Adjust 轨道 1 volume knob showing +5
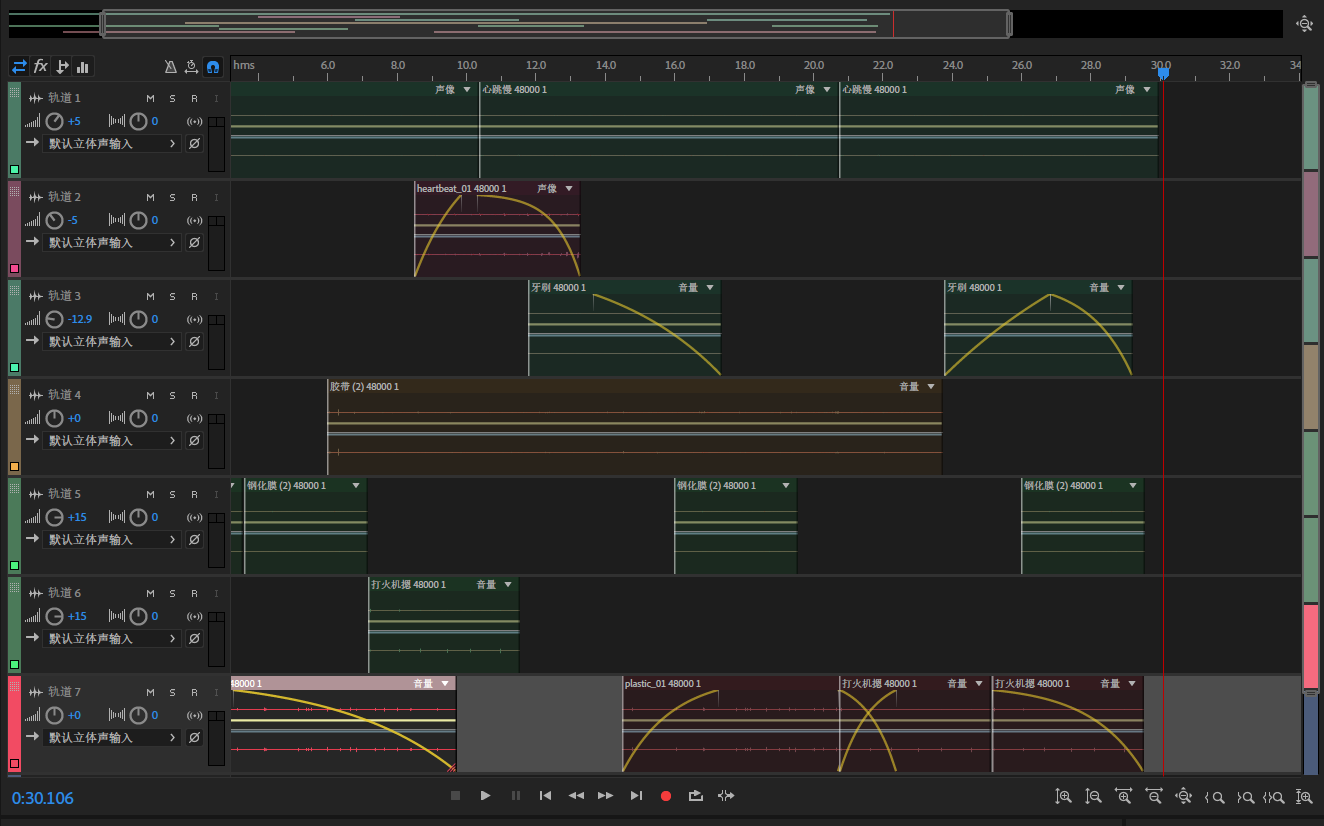The height and width of the screenshot is (826, 1324). 55,122
